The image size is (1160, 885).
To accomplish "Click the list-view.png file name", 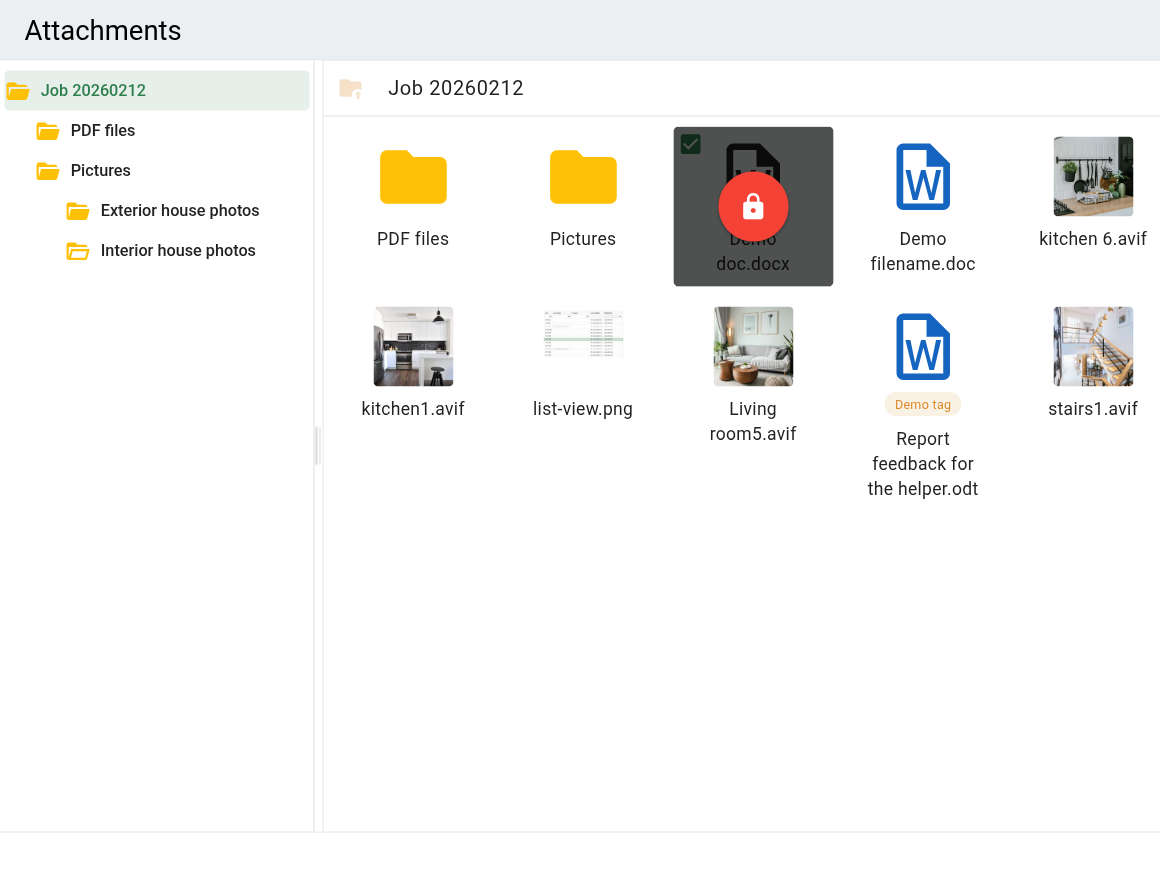I will pyautogui.click(x=583, y=408).
